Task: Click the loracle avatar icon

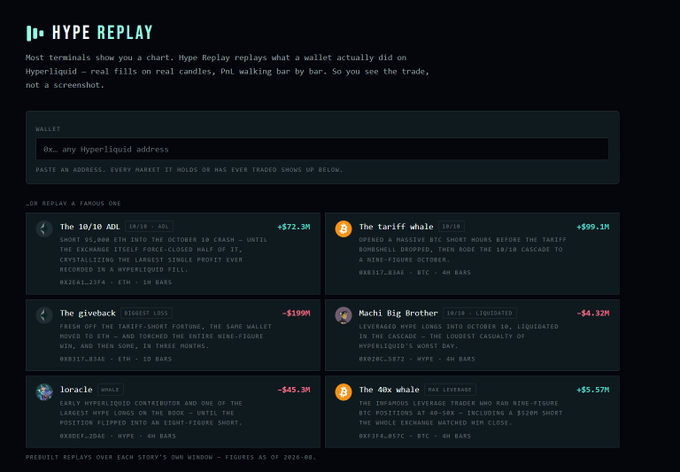Action: pyautogui.click(x=44, y=392)
